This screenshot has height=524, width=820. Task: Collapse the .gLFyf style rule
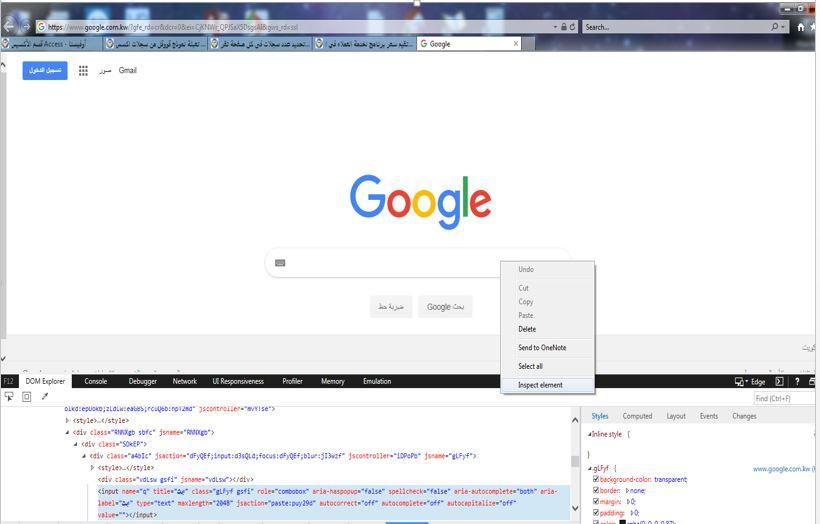click(590, 469)
